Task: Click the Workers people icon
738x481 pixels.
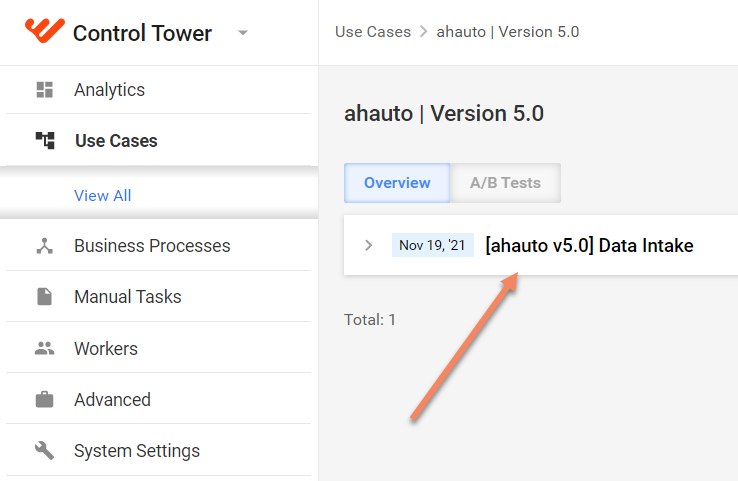Action: tap(45, 348)
